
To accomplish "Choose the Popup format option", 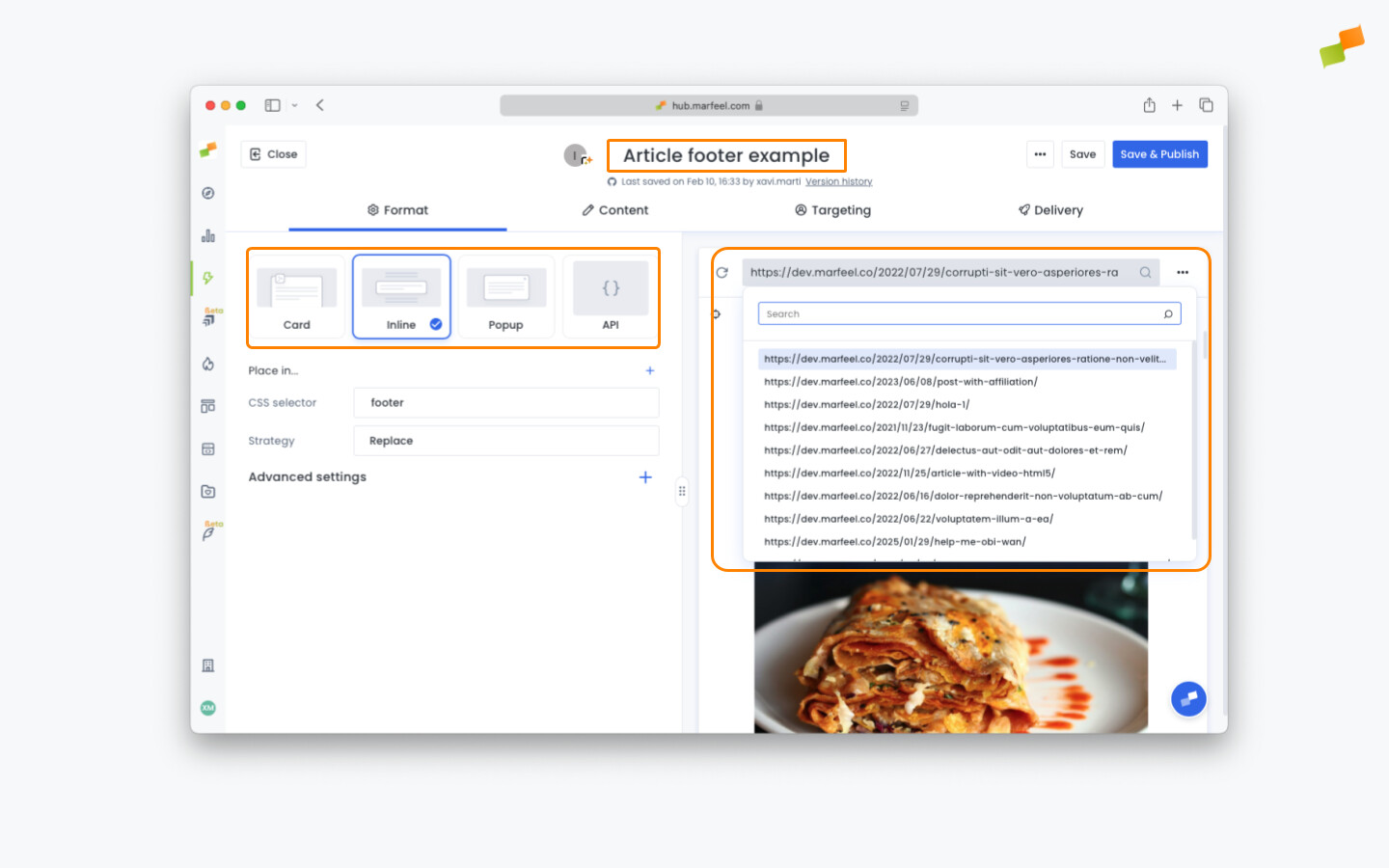I will [x=505, y=296].
